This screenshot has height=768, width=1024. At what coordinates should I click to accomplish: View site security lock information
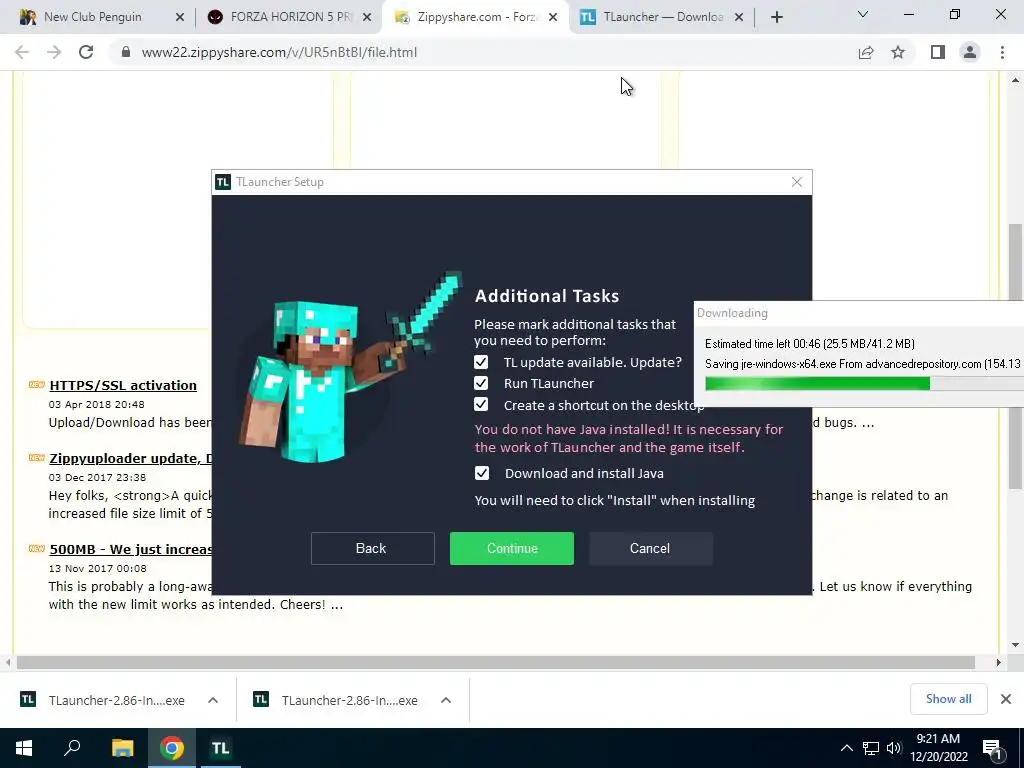coord(126,52)
